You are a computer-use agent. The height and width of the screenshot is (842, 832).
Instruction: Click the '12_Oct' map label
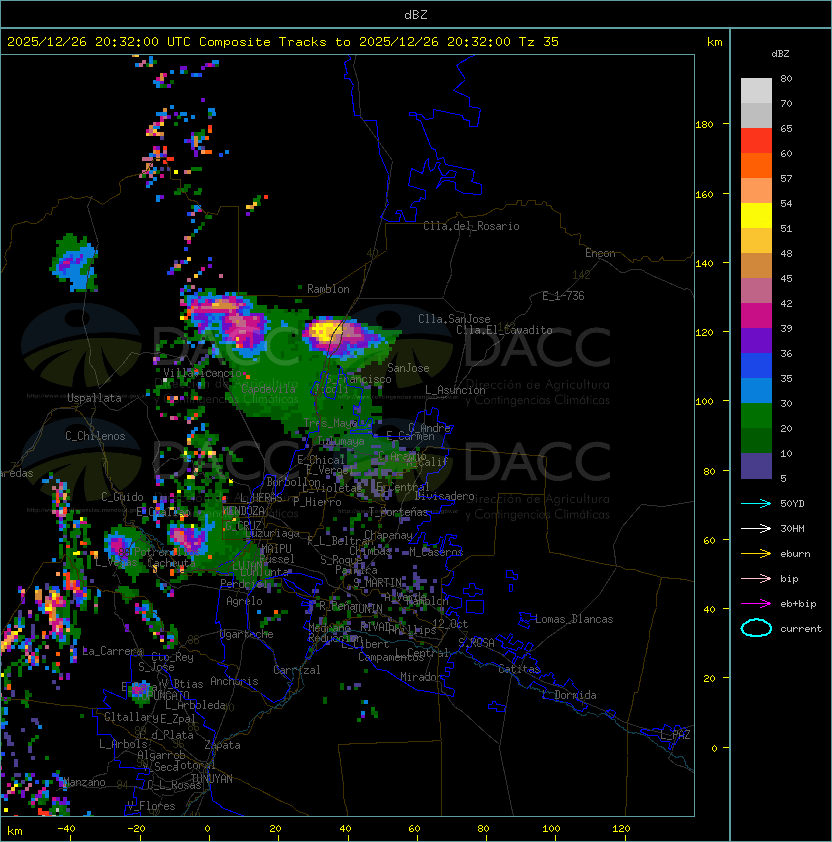(450, 624)
